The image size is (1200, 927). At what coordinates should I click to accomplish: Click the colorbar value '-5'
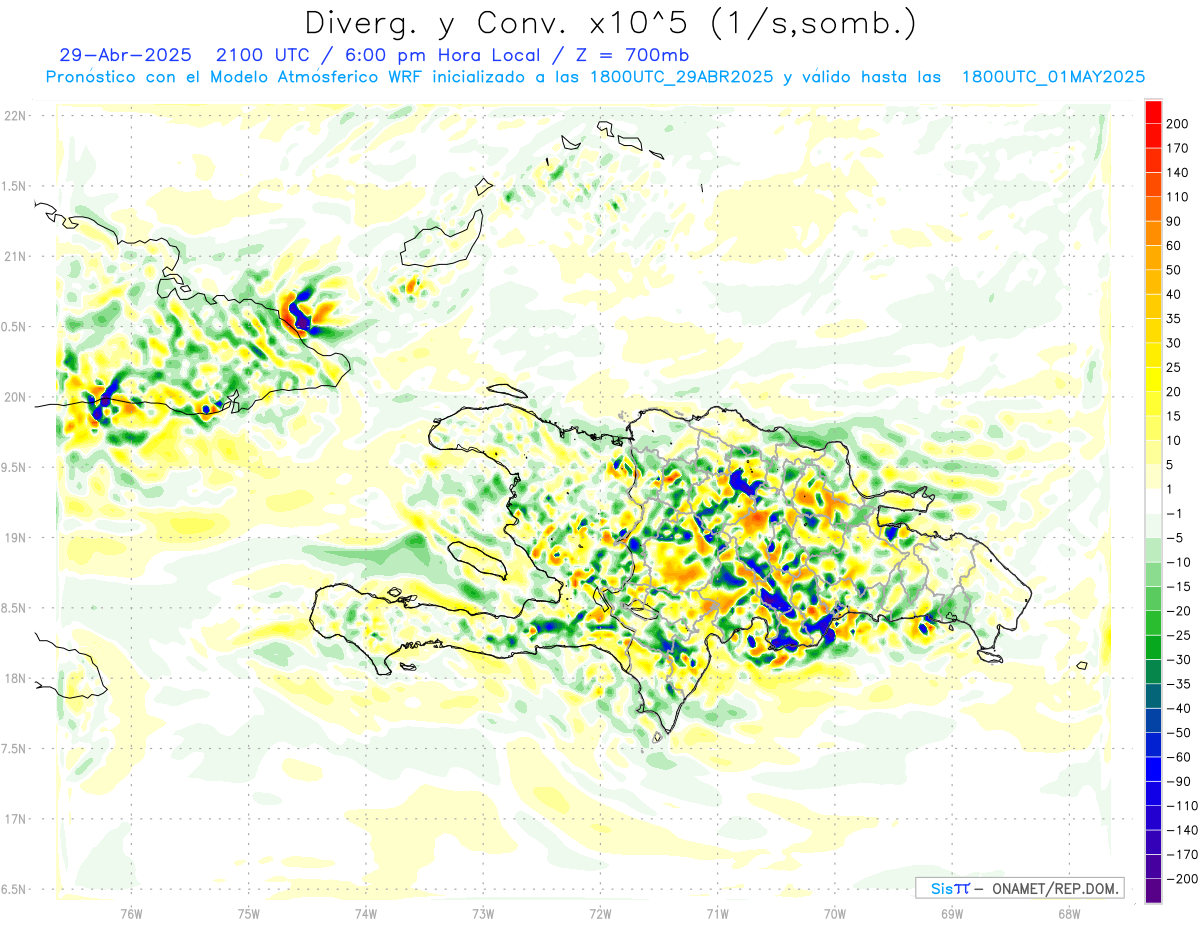tap(1176, 538)
